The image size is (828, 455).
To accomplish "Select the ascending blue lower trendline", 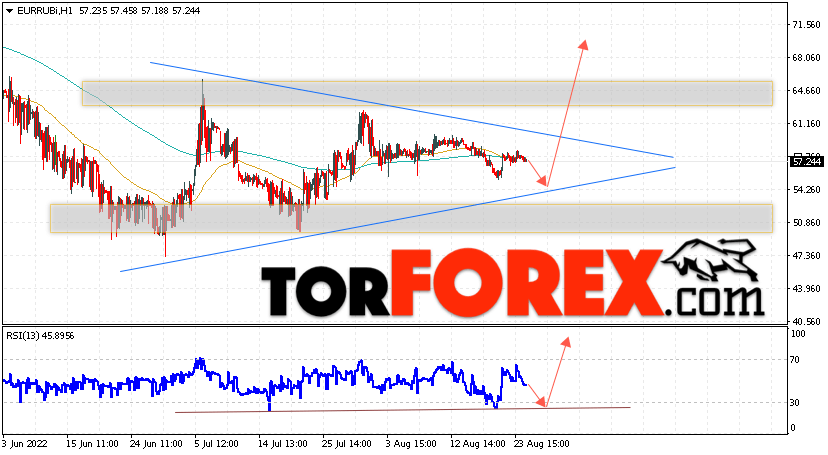I will [398, 219].
